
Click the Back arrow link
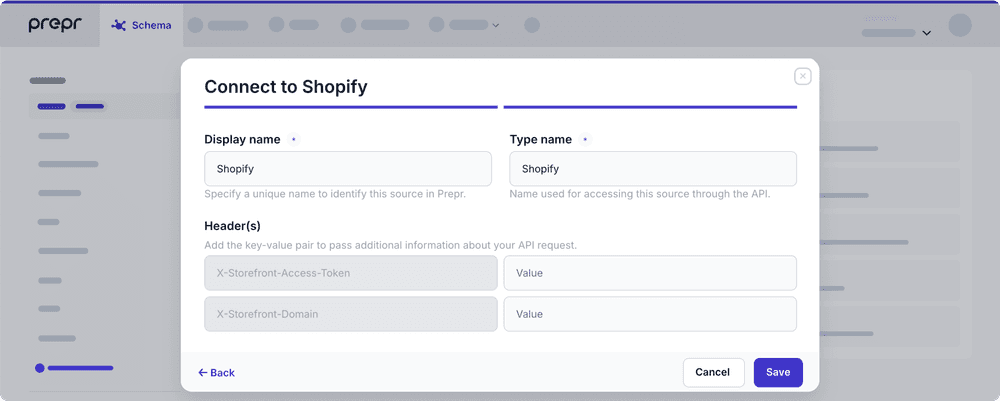click(216, 372)
